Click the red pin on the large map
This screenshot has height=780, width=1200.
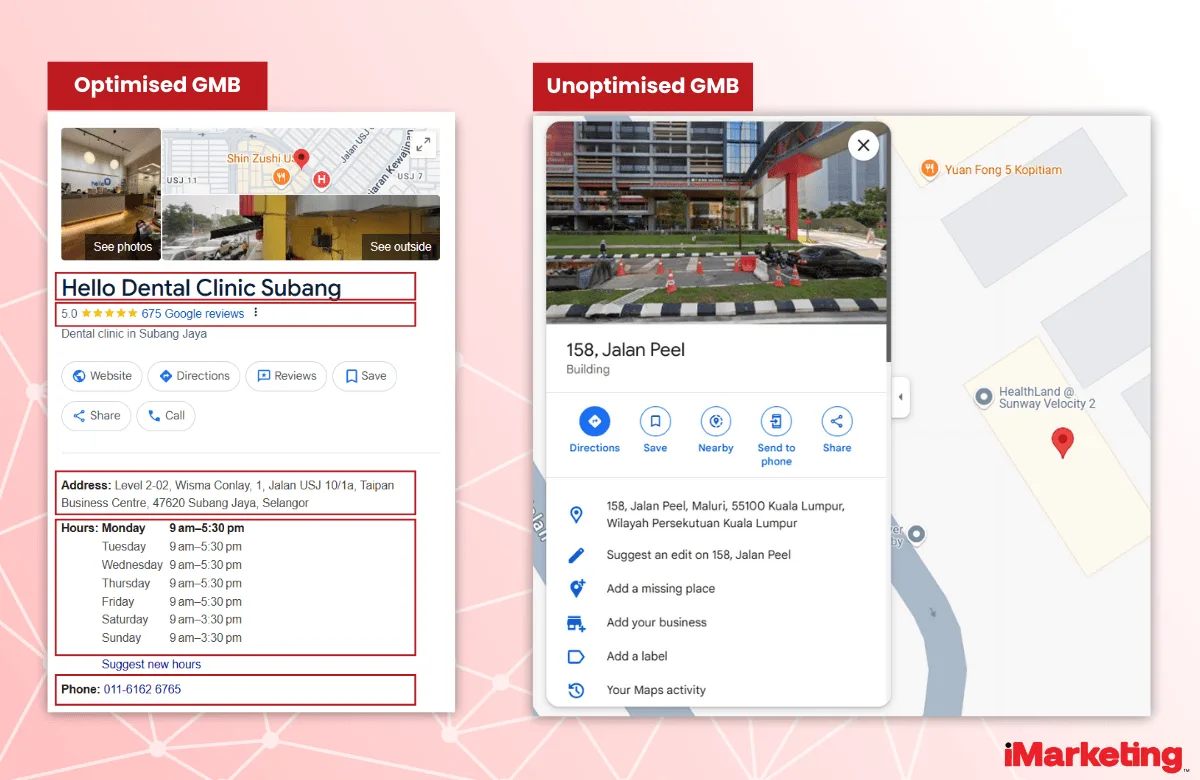[x=1063, y=442]
